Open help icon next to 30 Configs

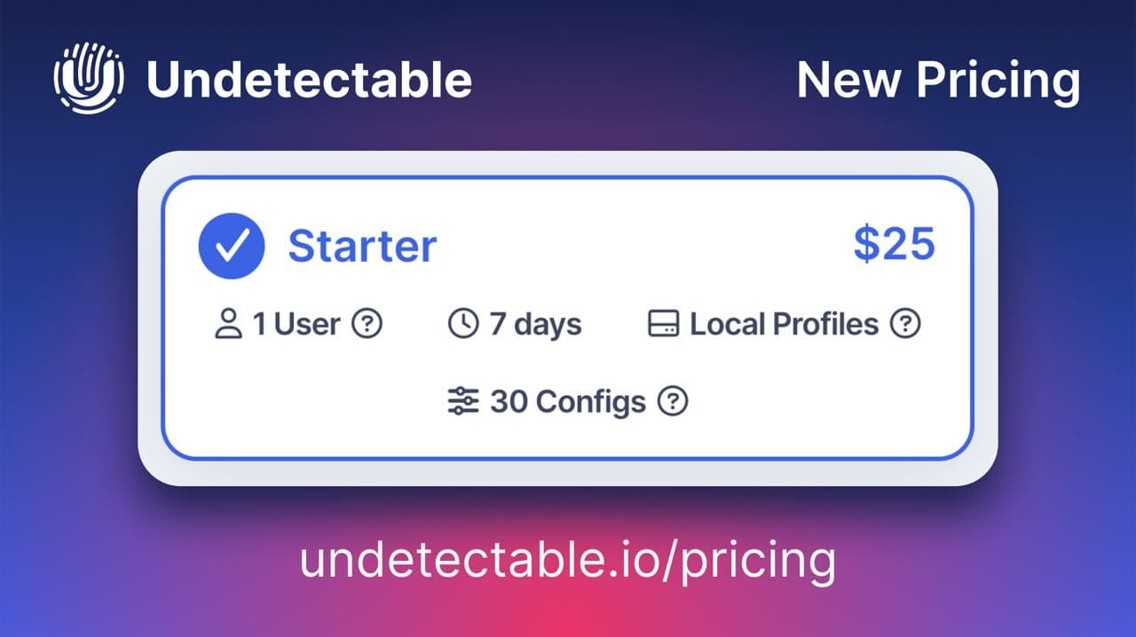pos(672,401)
